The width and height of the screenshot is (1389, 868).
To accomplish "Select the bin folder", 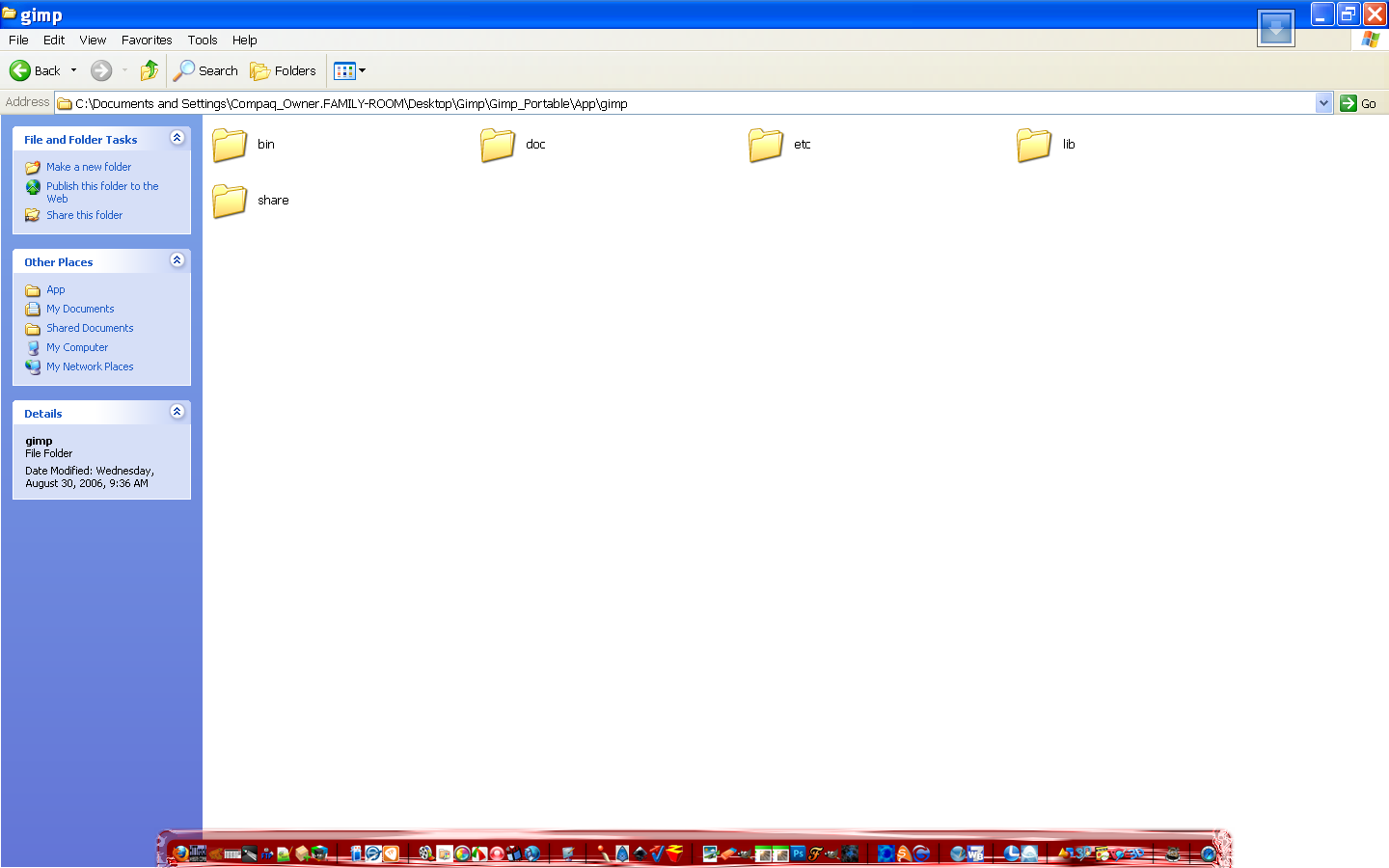I will click(x=243, y=145).
